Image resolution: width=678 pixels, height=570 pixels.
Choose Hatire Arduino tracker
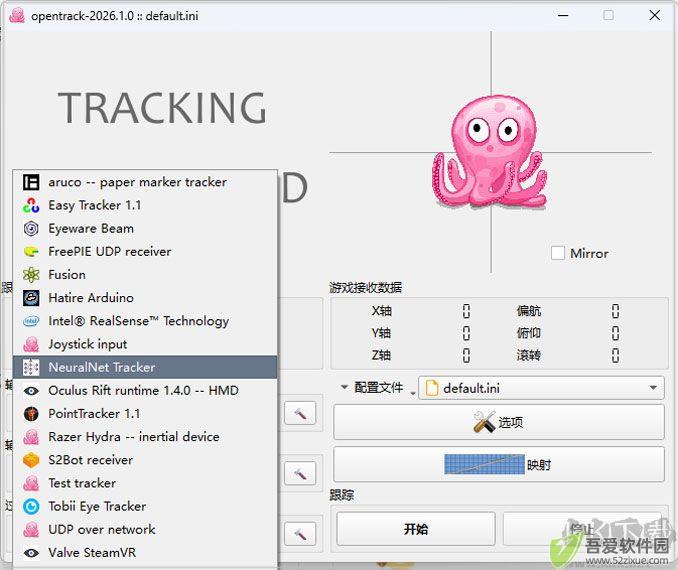pyautogui.click(x=145, y=298)
